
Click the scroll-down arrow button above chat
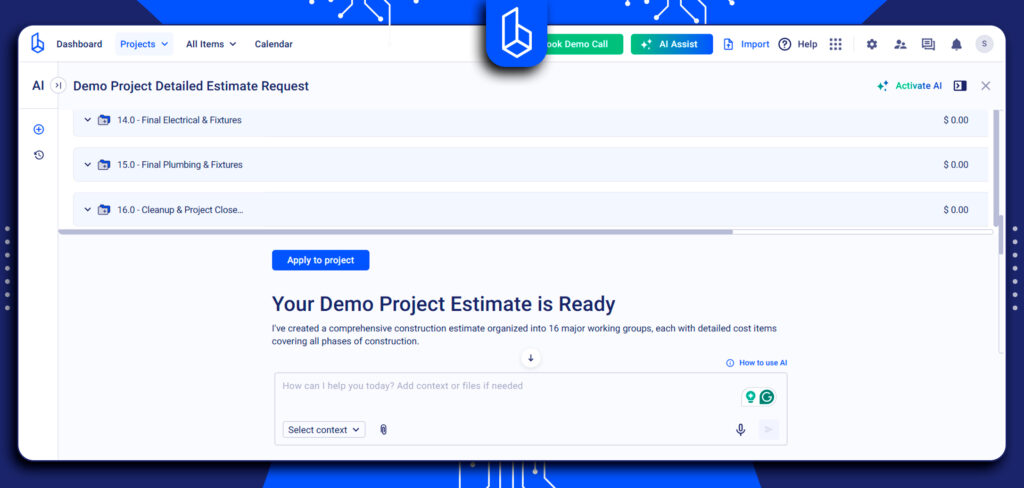(x=530, y=358)
